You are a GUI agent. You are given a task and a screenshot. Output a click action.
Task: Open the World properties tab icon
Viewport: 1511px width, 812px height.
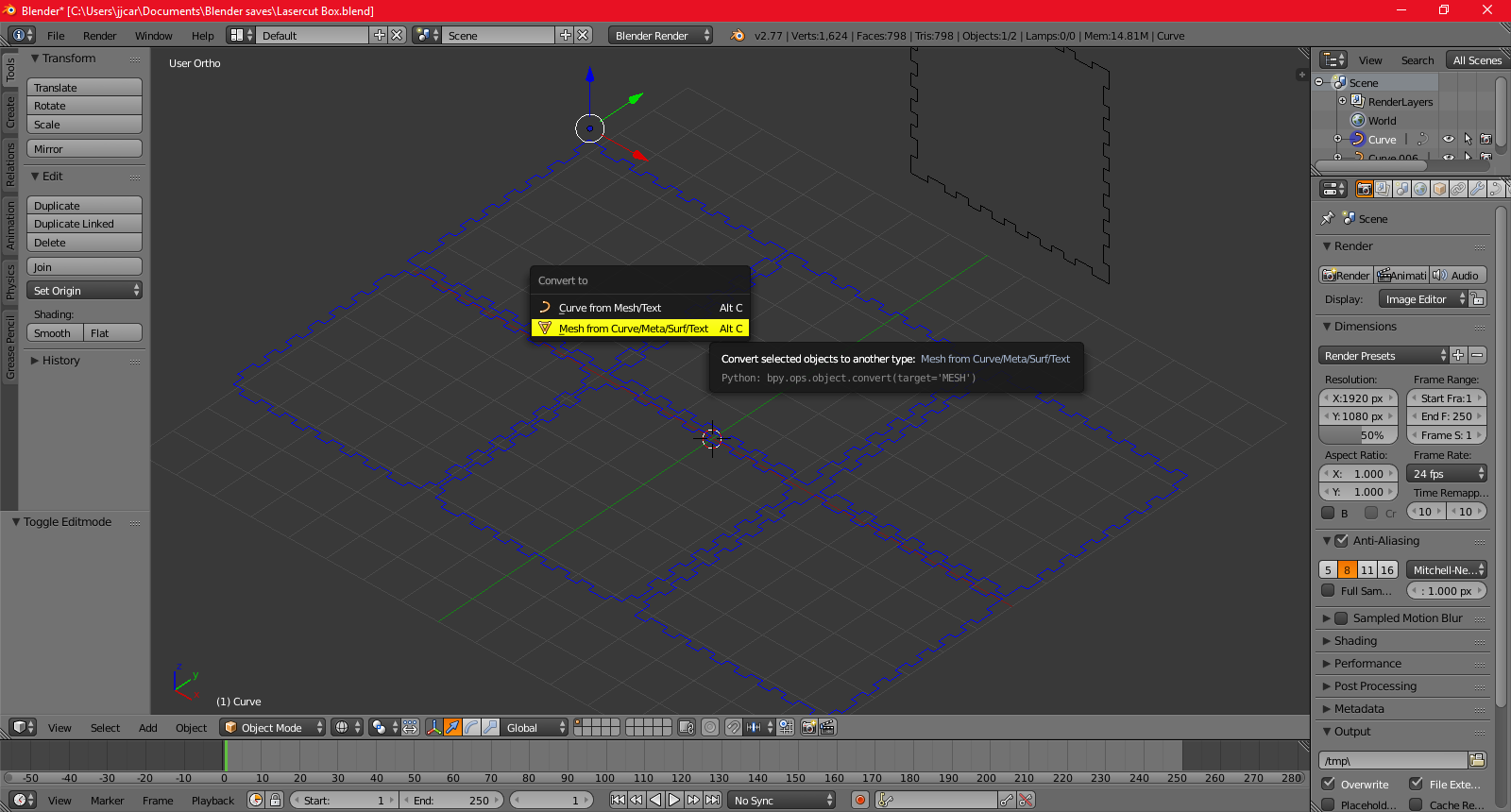click(1420, 189)
